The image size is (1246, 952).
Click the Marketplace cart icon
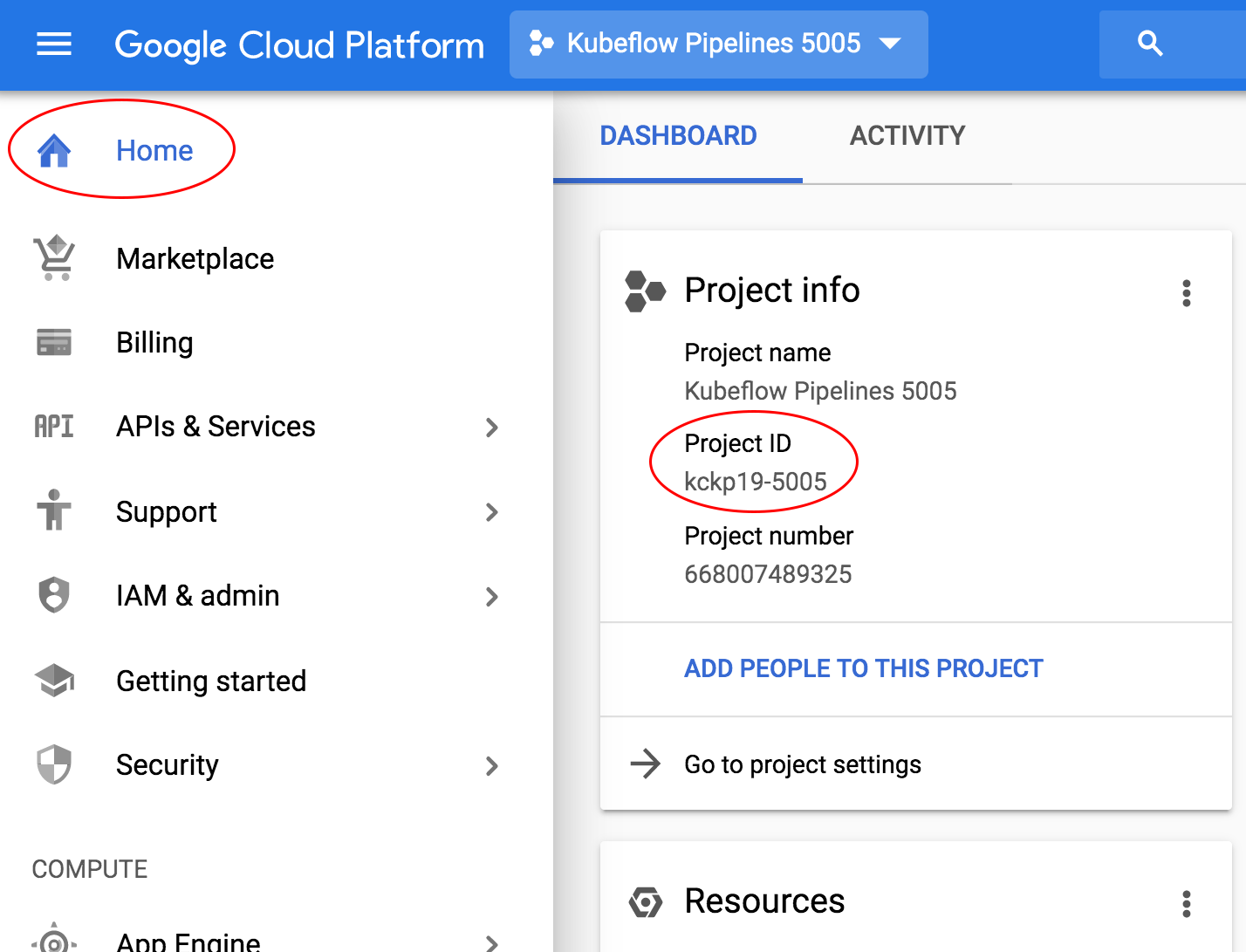[x=54, y=258]
